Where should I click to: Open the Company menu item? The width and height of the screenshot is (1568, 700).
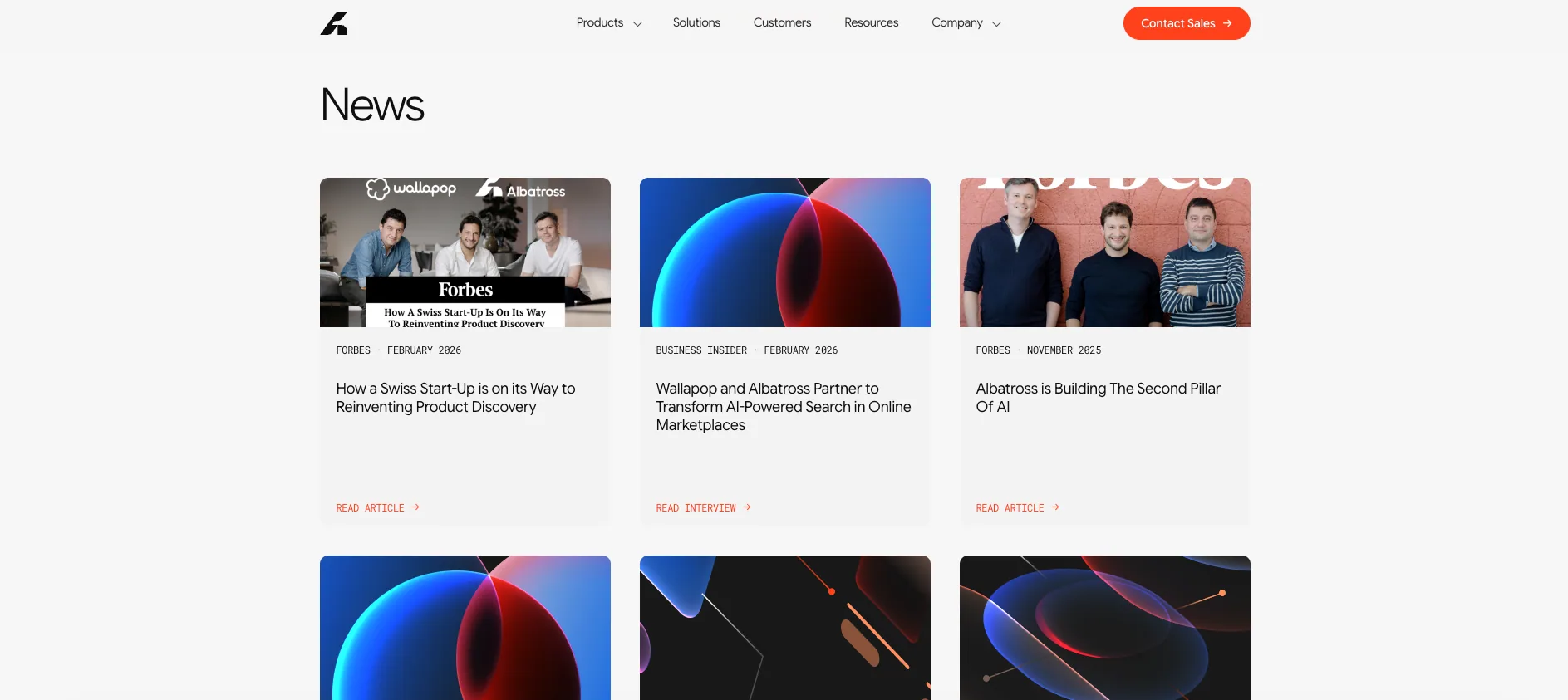point(957,23)
